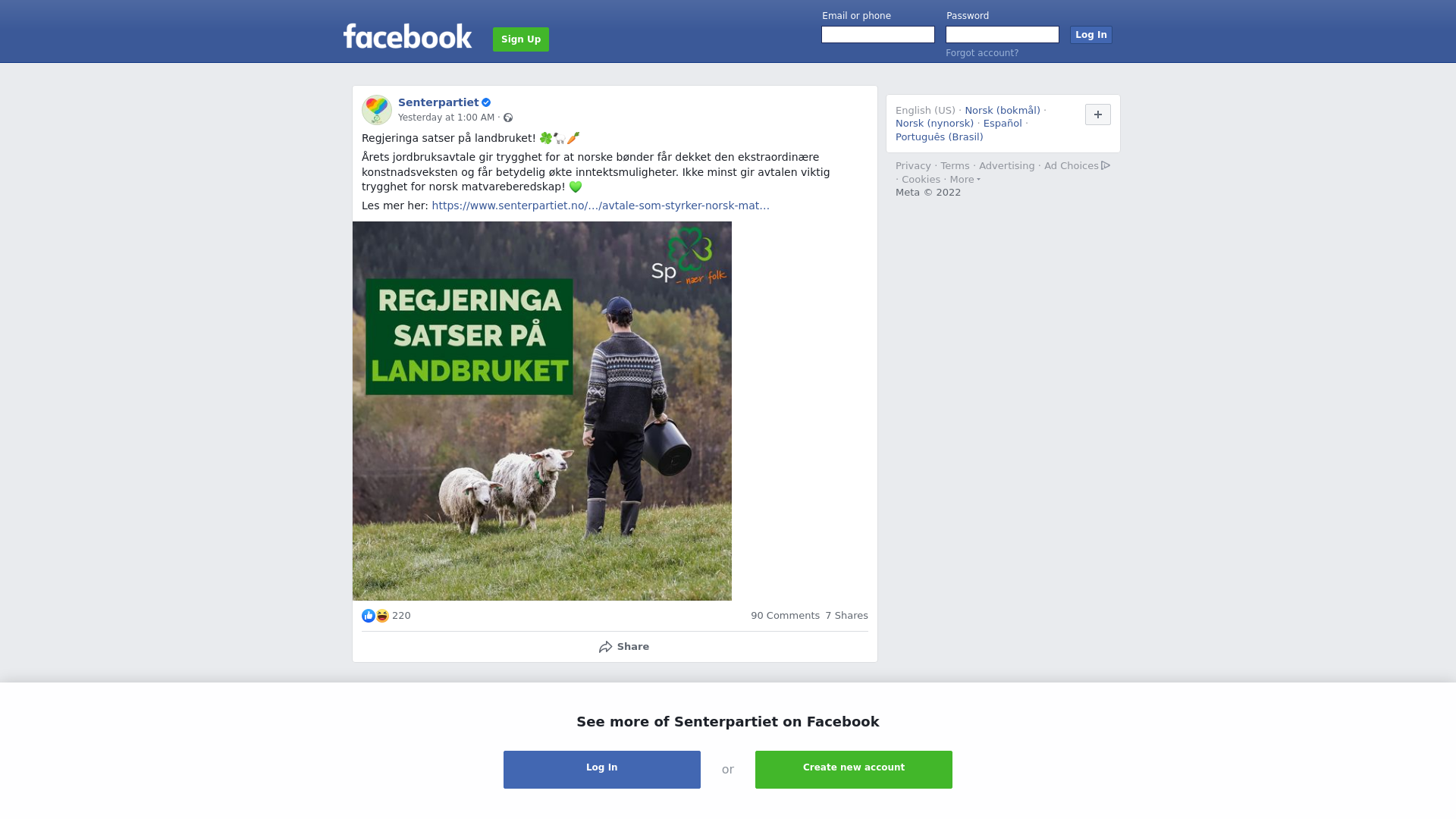Click the Facebook logo
1456x819 pixels.
(407, 36)
